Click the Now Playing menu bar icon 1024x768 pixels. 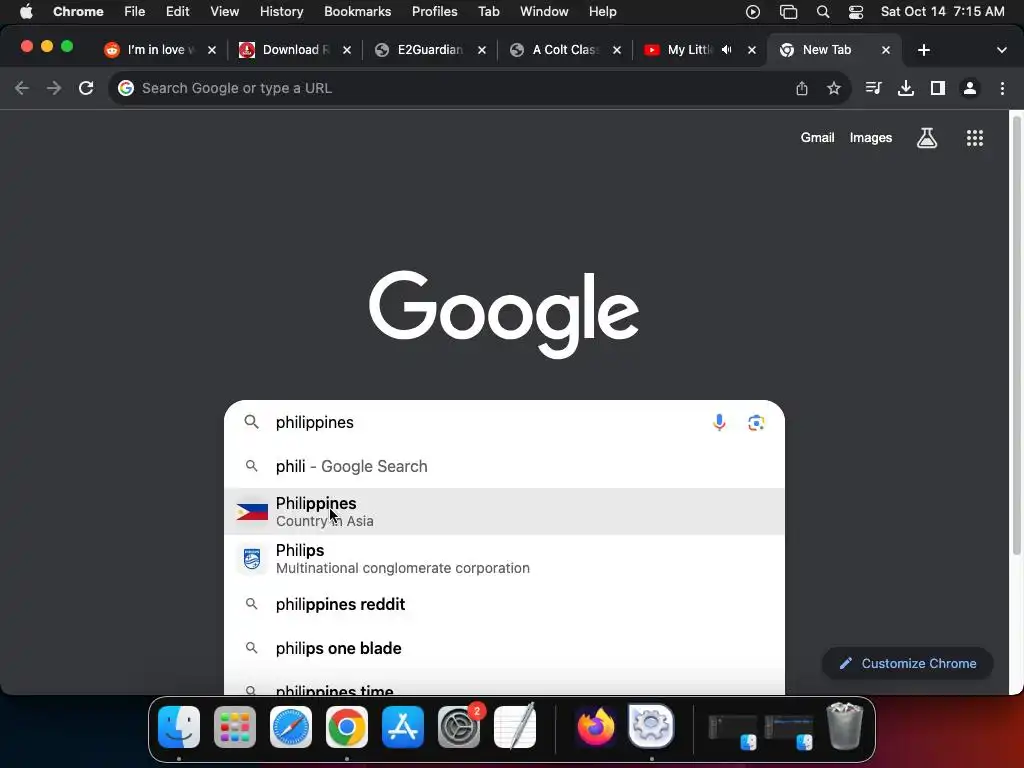pyautogui.click(x=752, y=12)
